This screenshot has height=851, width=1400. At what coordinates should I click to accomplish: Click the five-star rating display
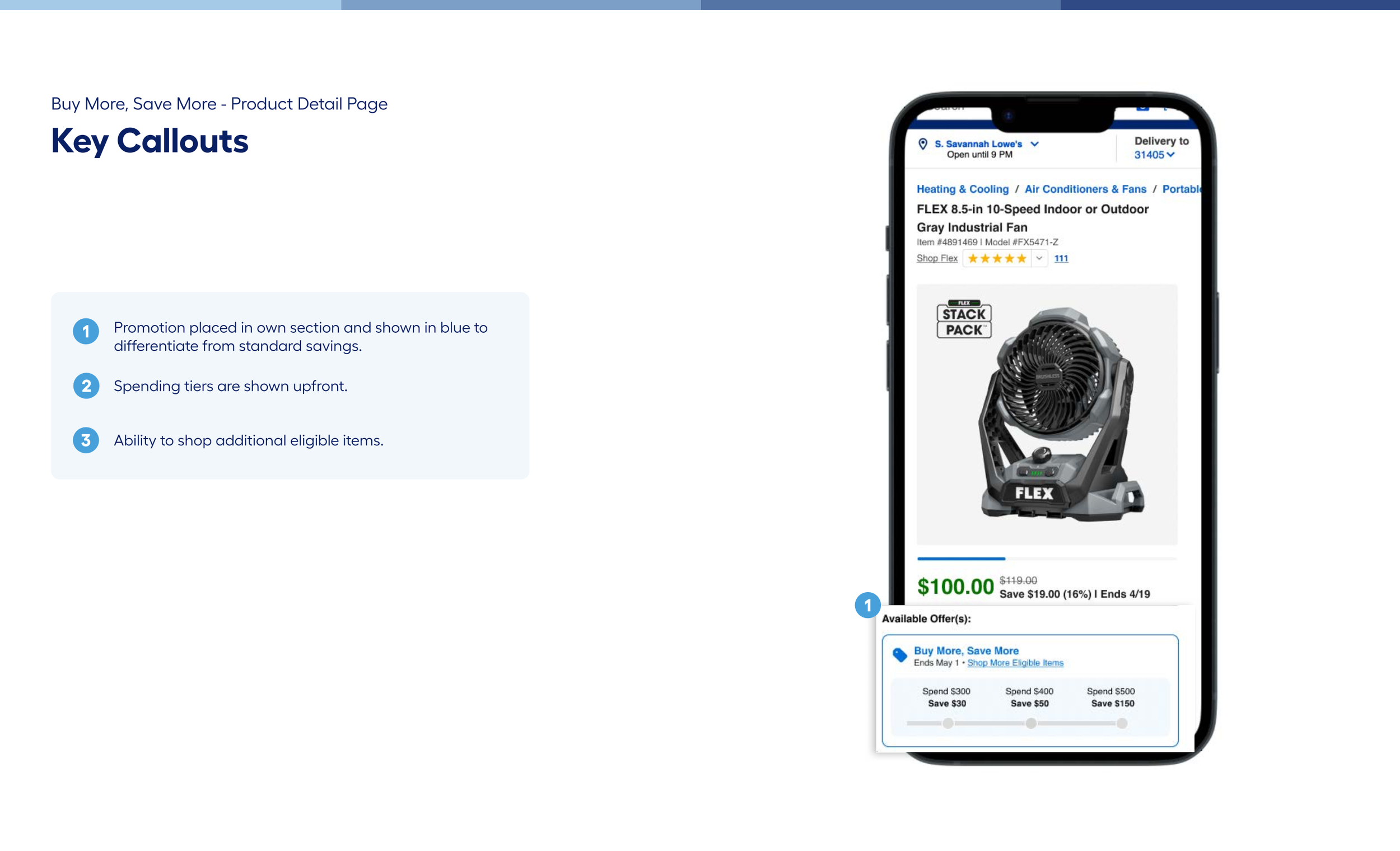(x=997, y=259)
